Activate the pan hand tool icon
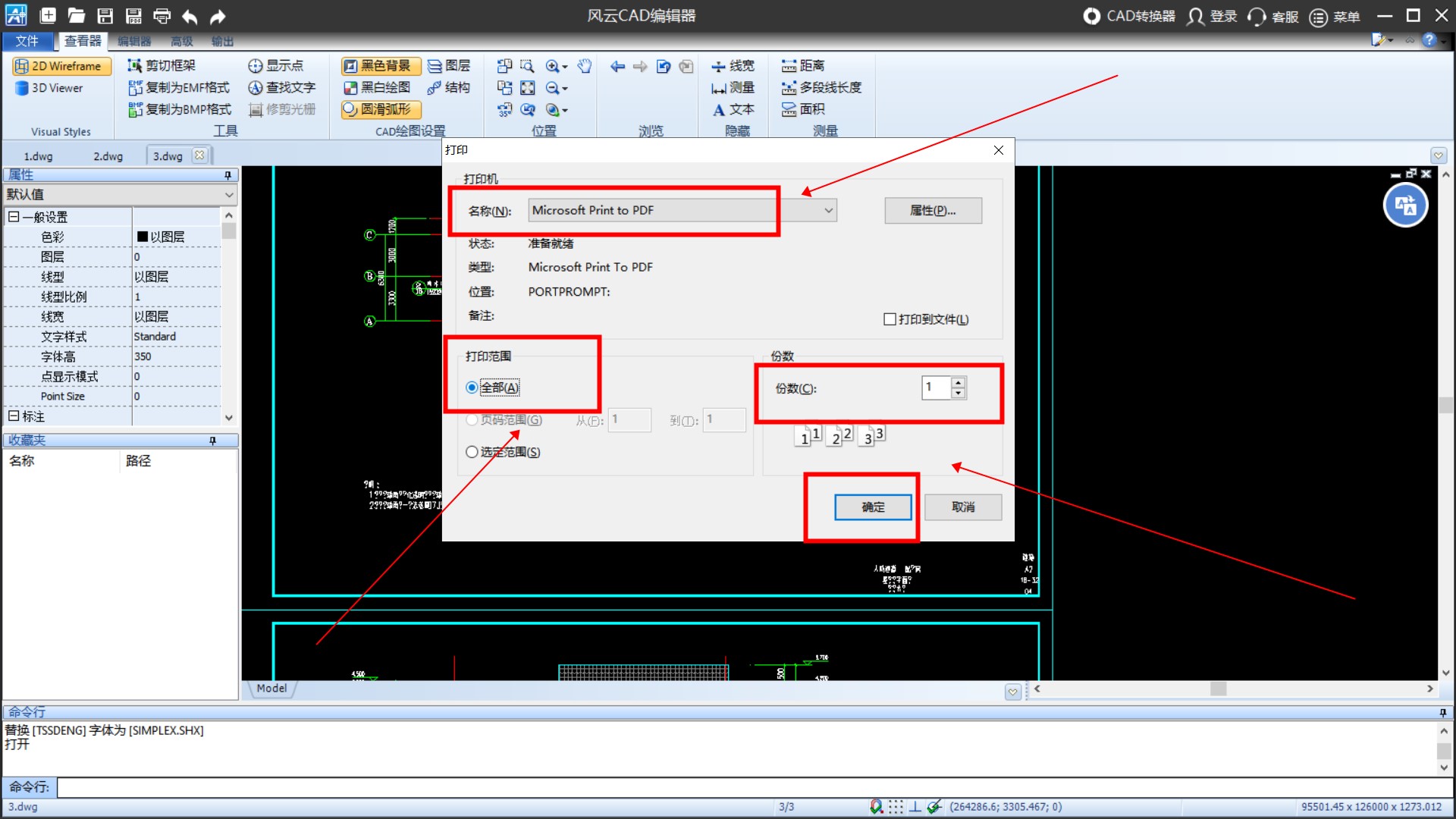This screenshot has height=819, width=1456. 584,67
